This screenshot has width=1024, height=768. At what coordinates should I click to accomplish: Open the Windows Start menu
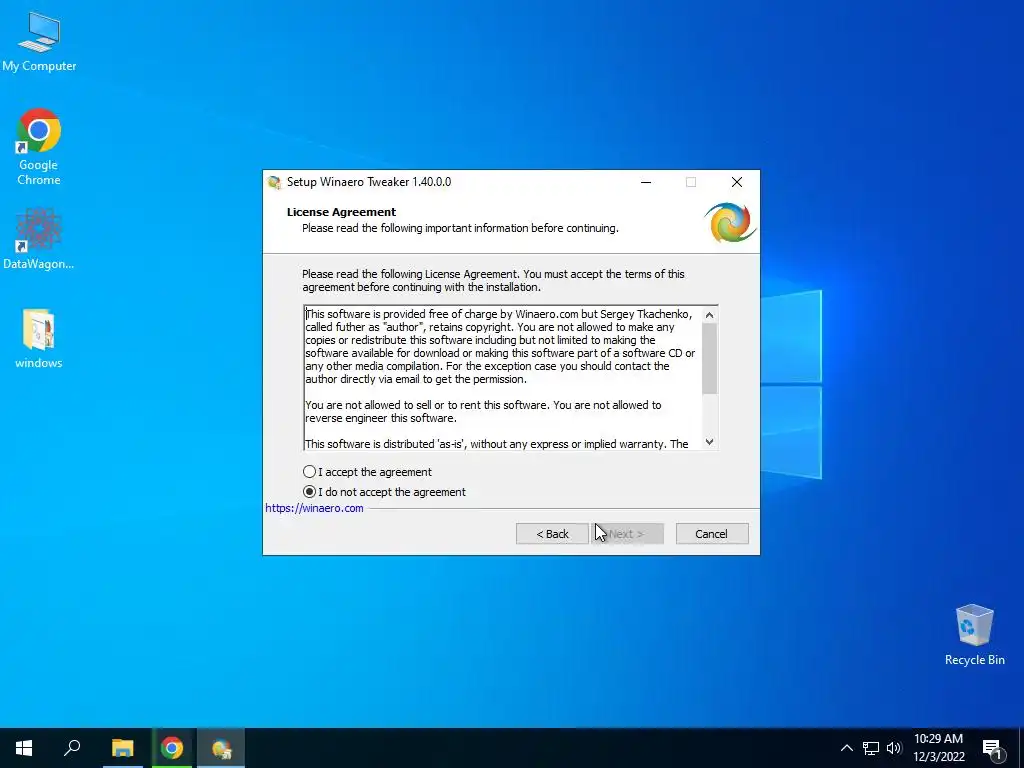24,748
